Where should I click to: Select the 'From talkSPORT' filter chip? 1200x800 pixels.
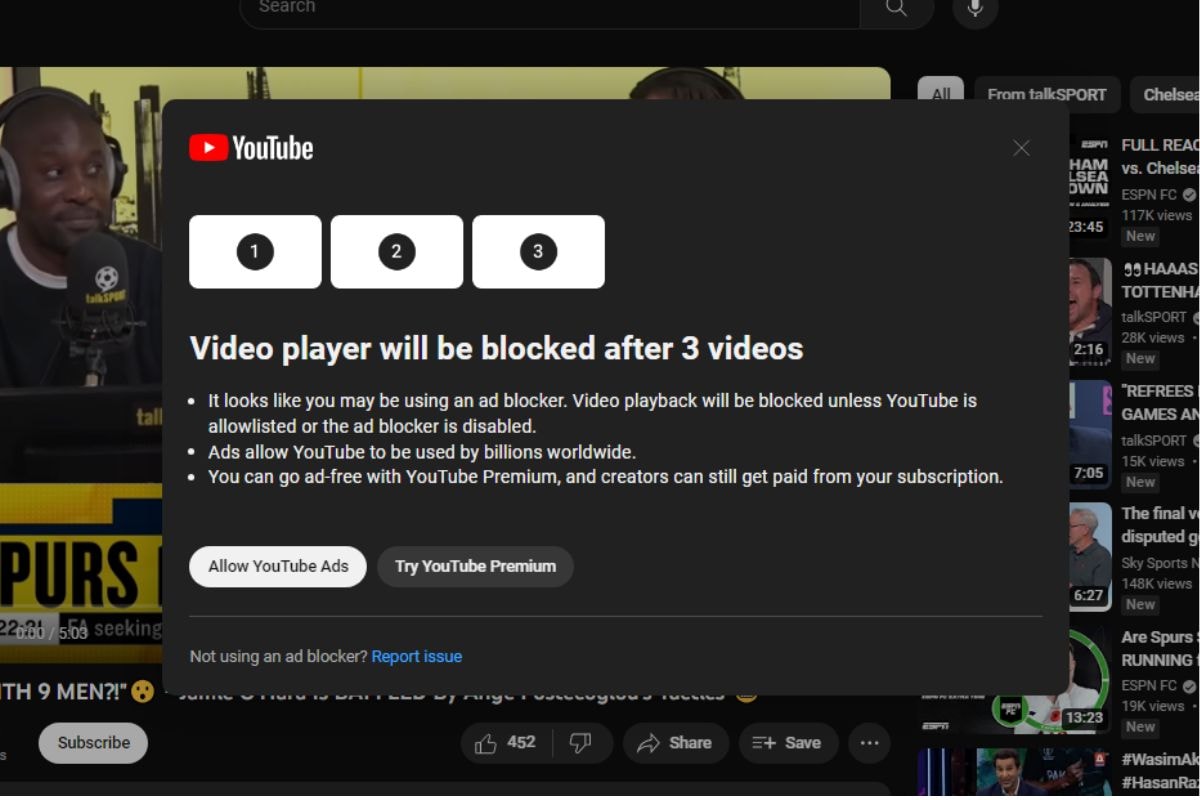pyautogui.click(x=1046, y=95)
